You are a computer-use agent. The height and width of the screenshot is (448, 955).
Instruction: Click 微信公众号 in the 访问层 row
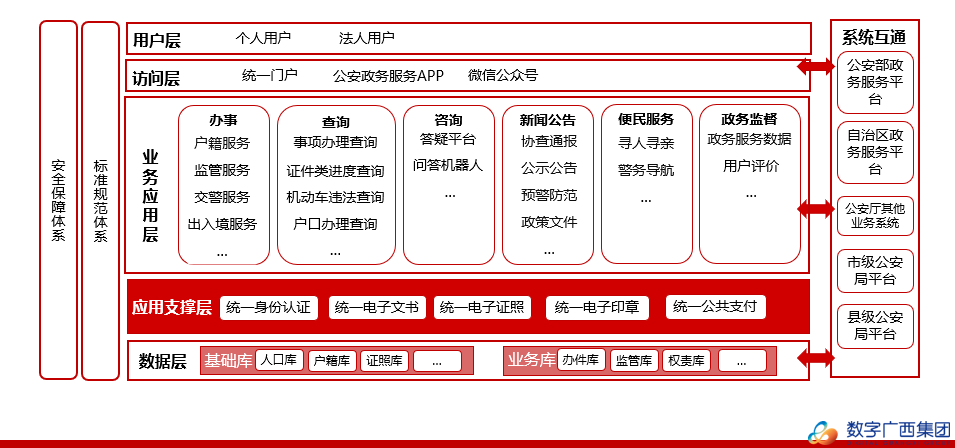tap(502, 75)
